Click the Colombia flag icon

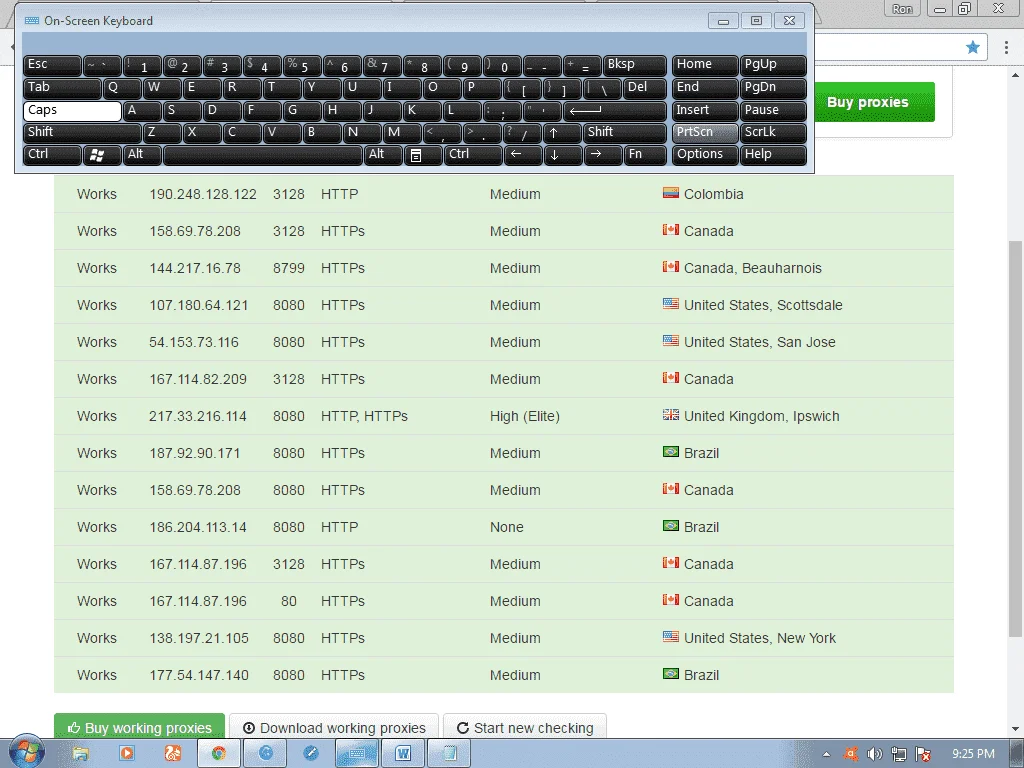671,193
